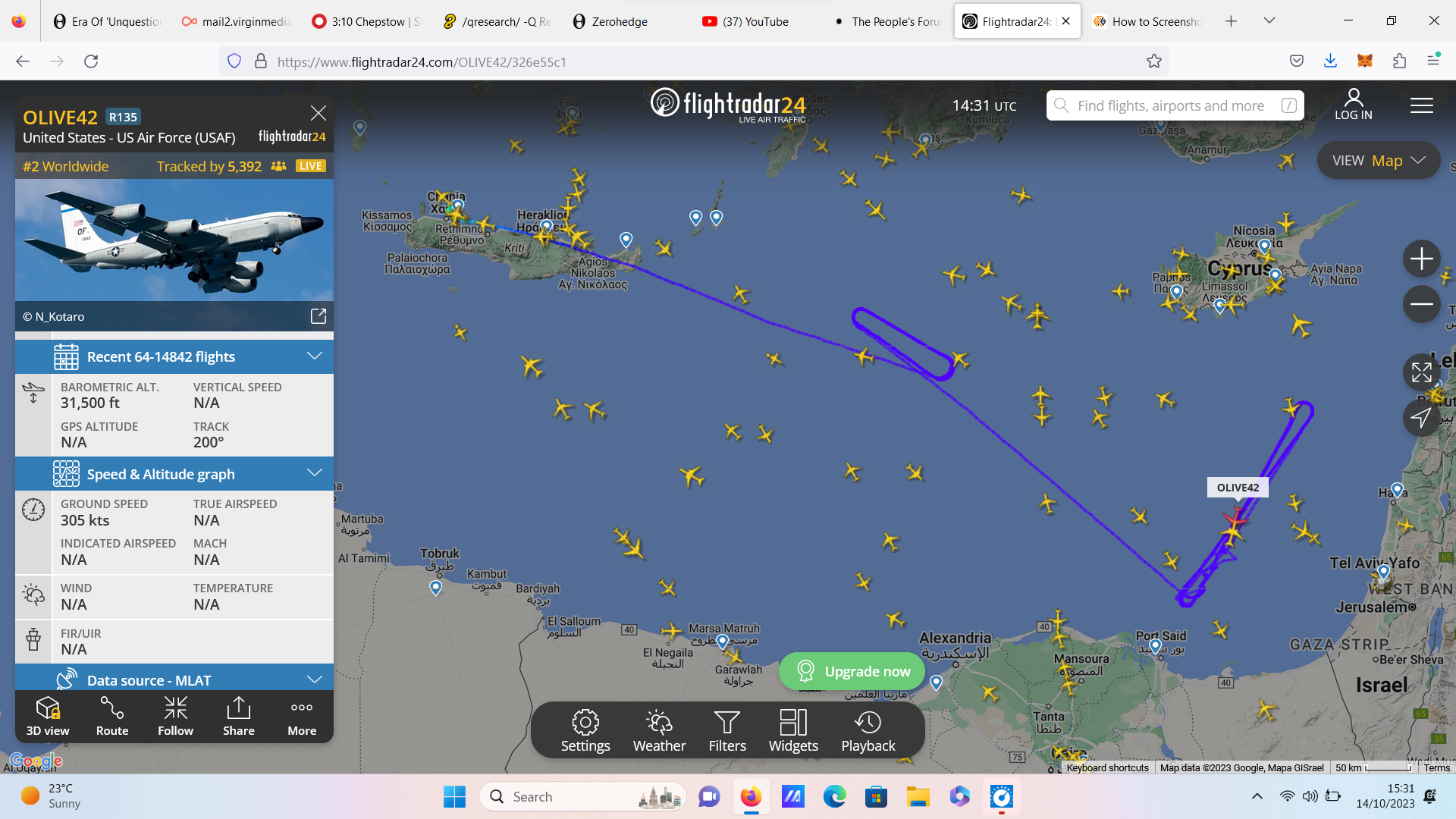The height and width of the screenshot is (819, 1456).
Task: Open Firefox downloads panel
Action: tap(1330, 61)
